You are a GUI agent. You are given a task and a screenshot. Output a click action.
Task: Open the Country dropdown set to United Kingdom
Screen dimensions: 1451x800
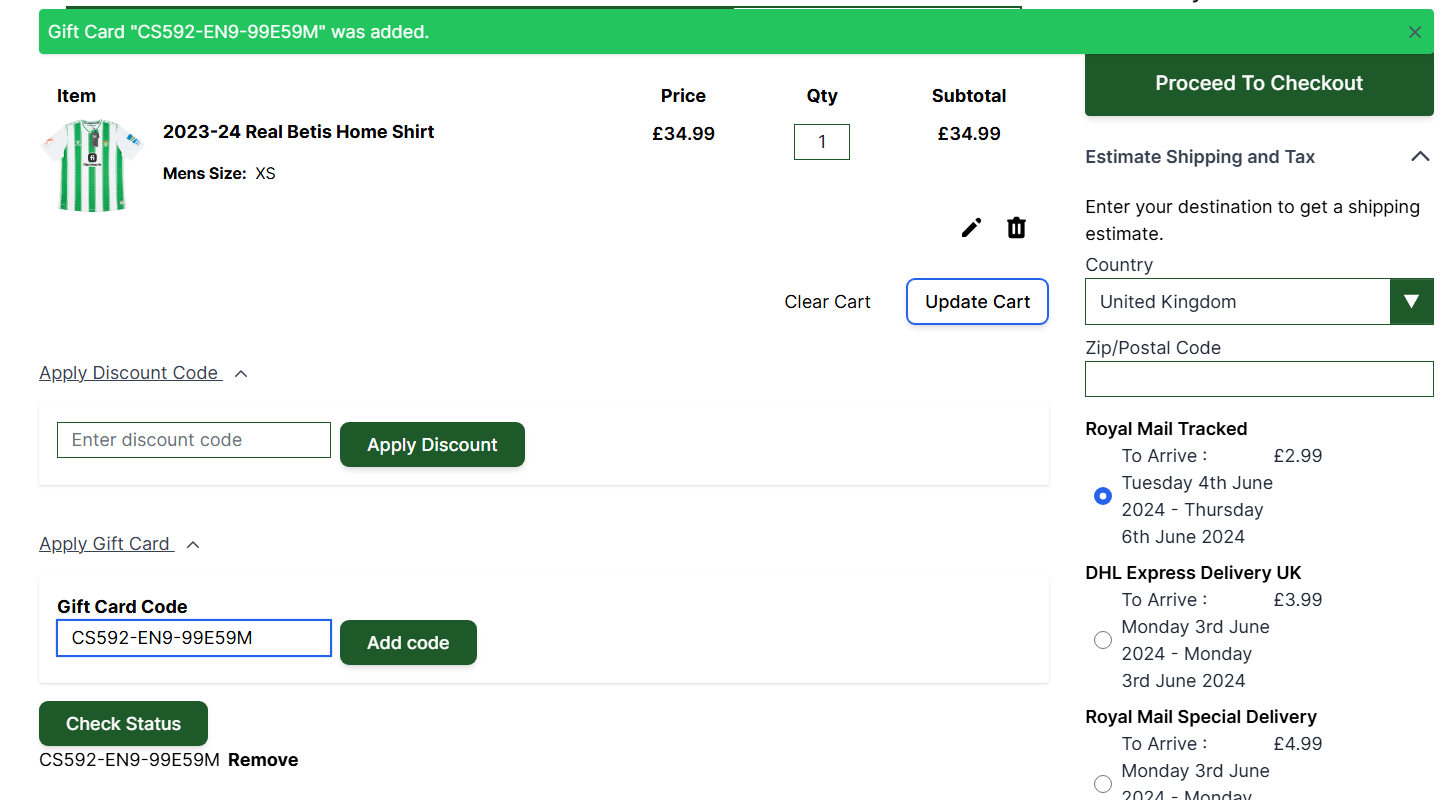click(1259, 301)
